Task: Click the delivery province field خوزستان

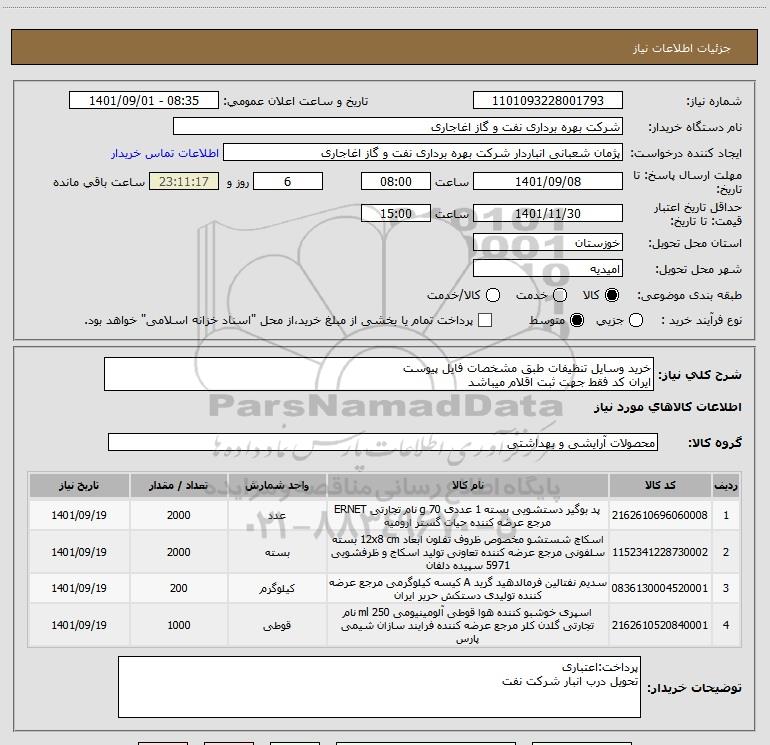Action: 548,243
